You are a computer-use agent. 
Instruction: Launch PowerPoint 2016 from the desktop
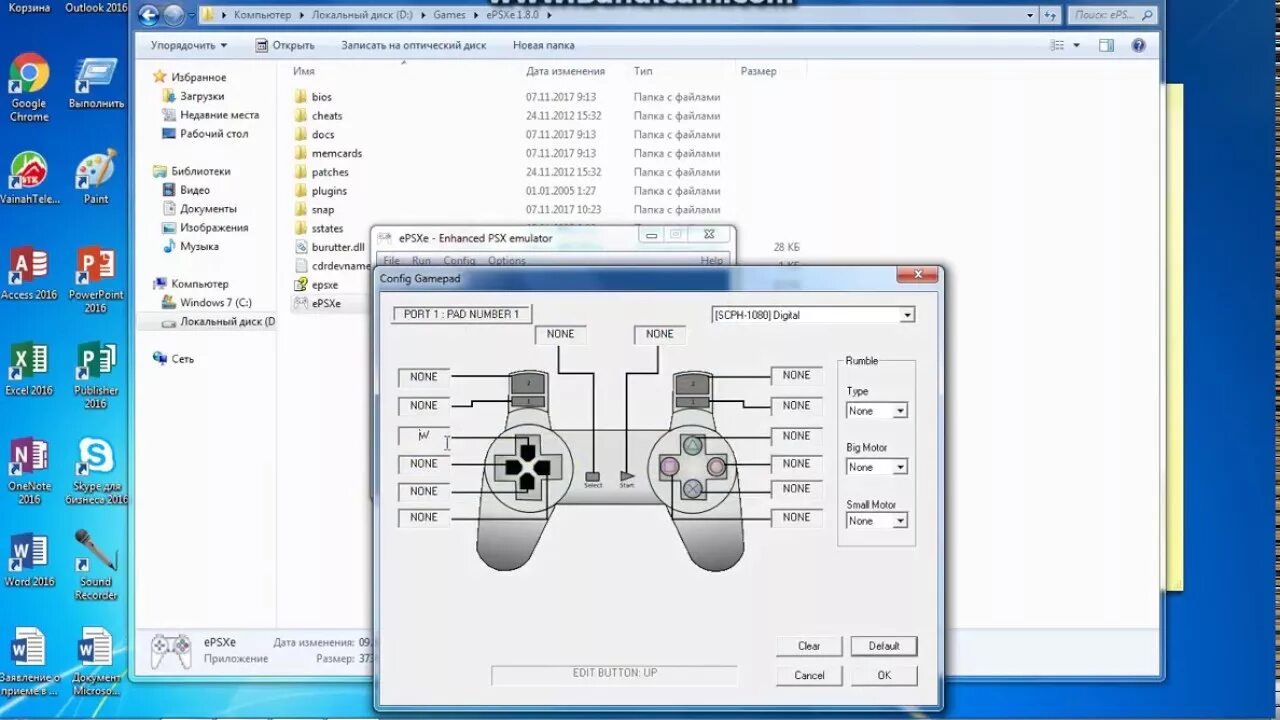[x=96, y=281]
